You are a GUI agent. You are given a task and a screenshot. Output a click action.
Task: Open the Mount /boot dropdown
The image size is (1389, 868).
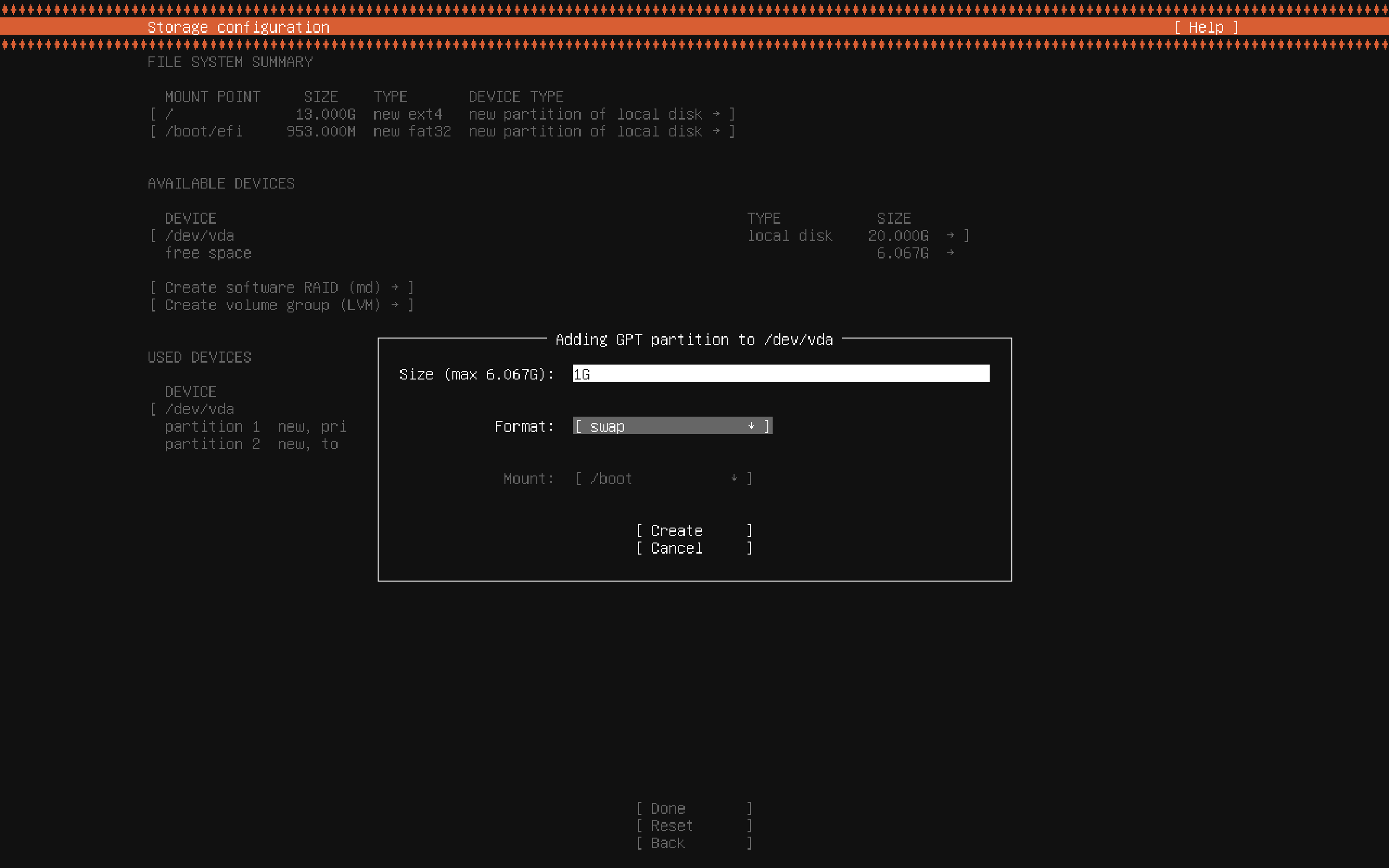coord(663,478)
